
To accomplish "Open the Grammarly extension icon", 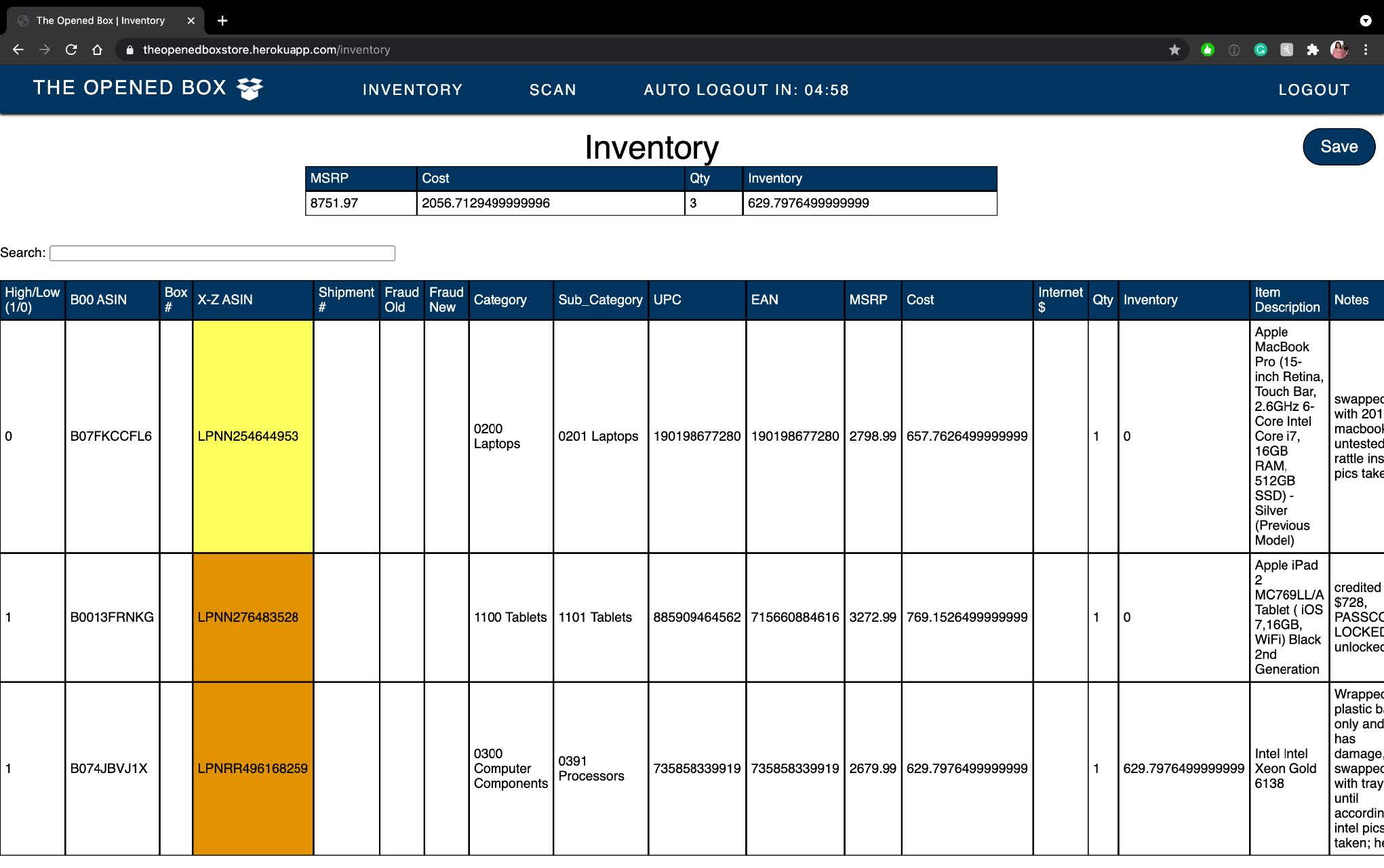I will click(1261, 50).
